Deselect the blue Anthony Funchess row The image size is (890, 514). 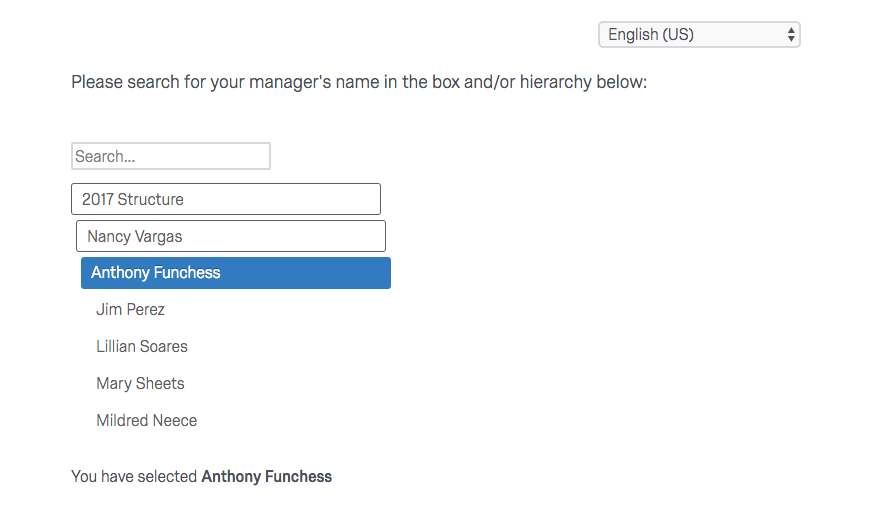235,273
